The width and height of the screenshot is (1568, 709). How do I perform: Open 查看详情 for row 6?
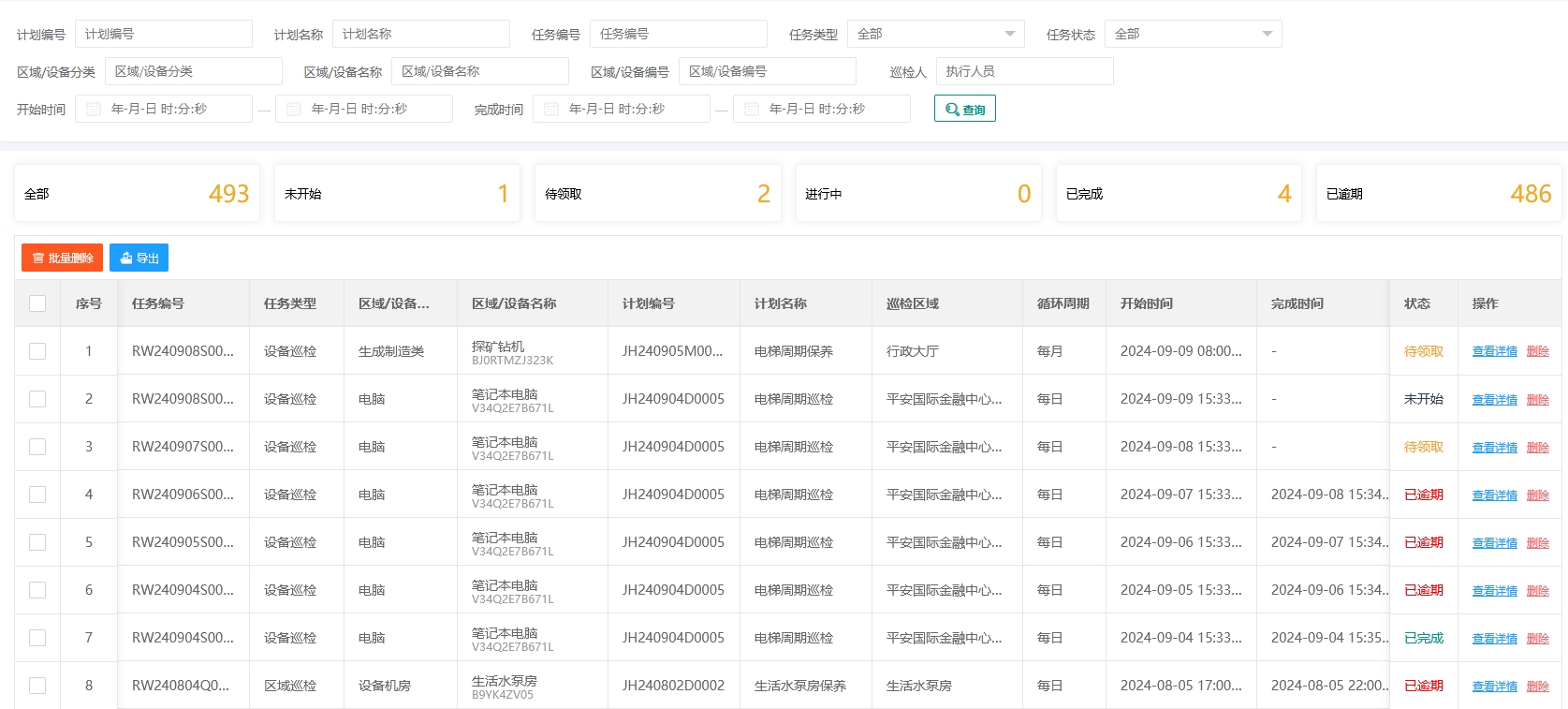1495,590
